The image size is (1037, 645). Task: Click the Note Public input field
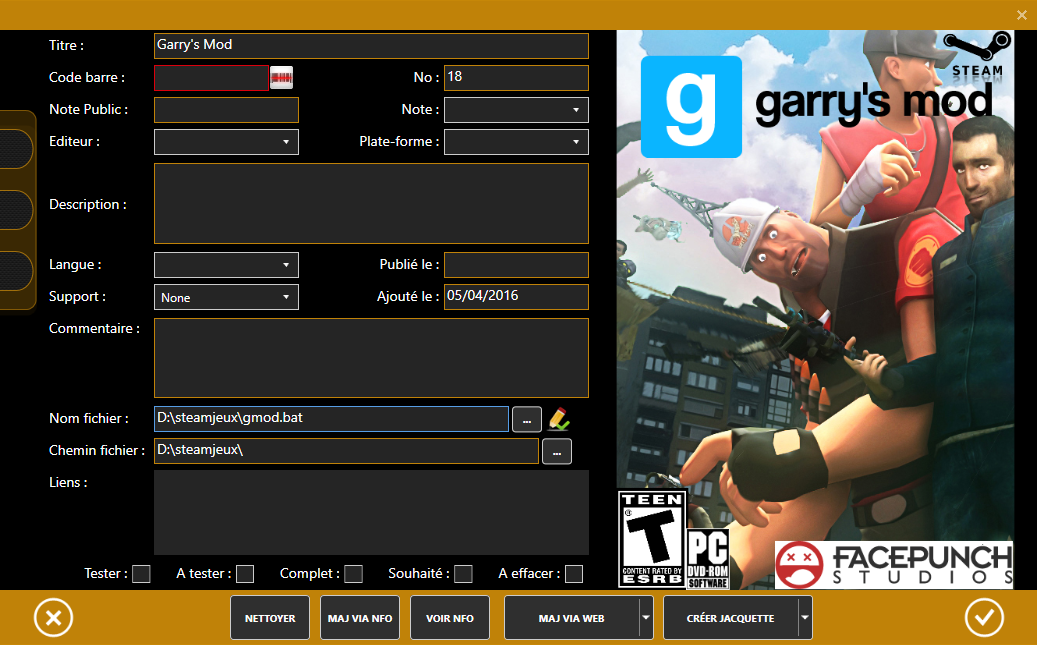pyautogui.click(x=226, y=110)
